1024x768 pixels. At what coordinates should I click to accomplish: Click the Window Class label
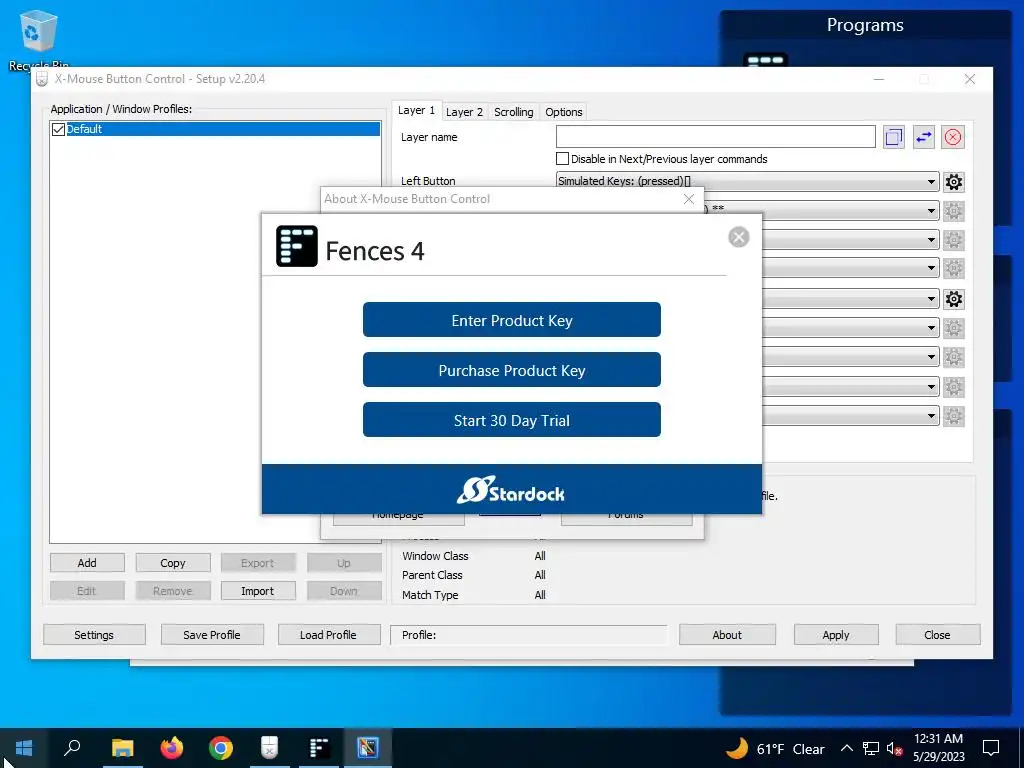435,556
